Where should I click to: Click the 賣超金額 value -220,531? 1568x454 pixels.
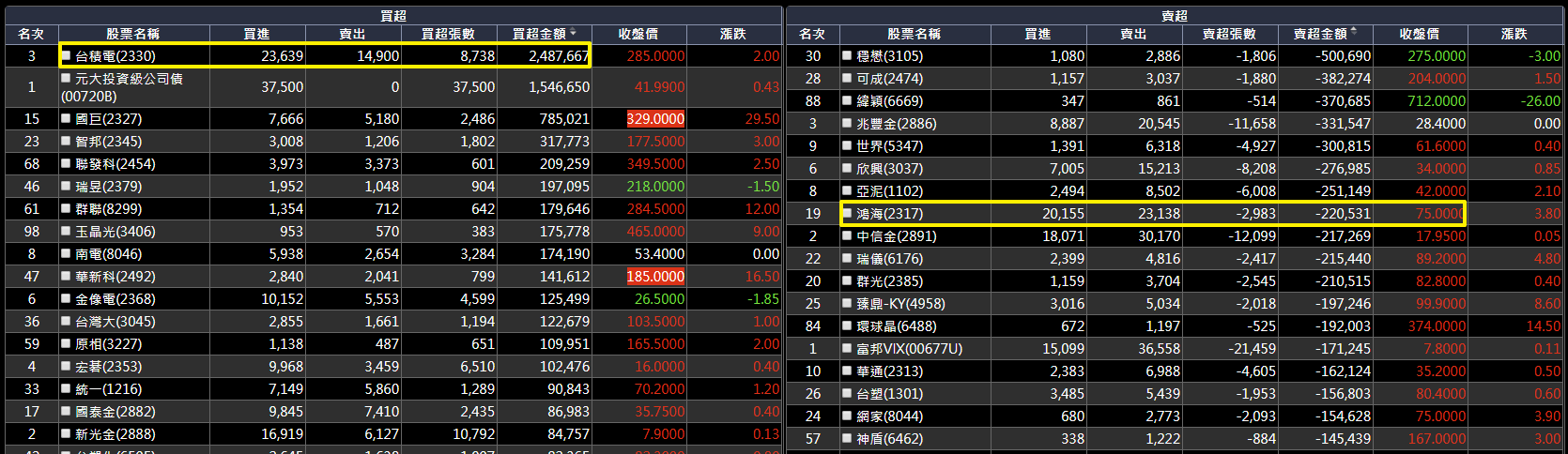pyautogui.click(x=1343, y=214)
